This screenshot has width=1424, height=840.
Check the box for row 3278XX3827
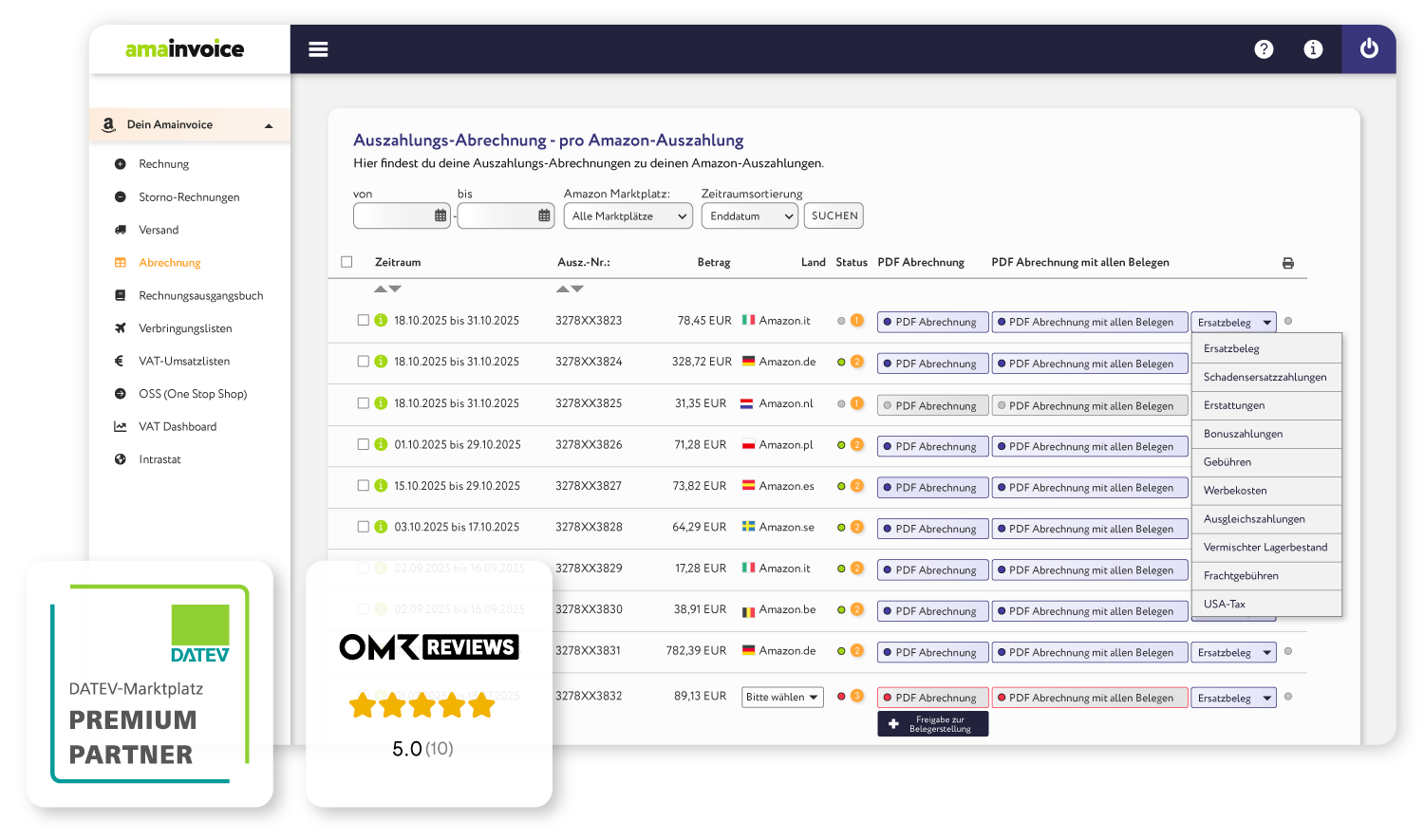363,486
